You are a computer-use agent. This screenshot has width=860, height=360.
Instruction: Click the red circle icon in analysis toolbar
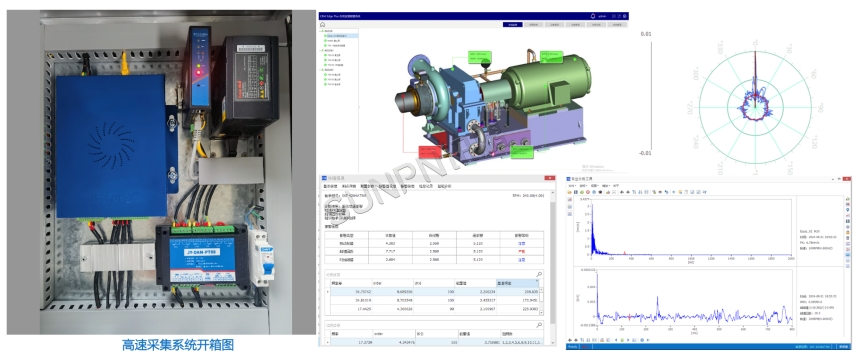pos(588,192)
